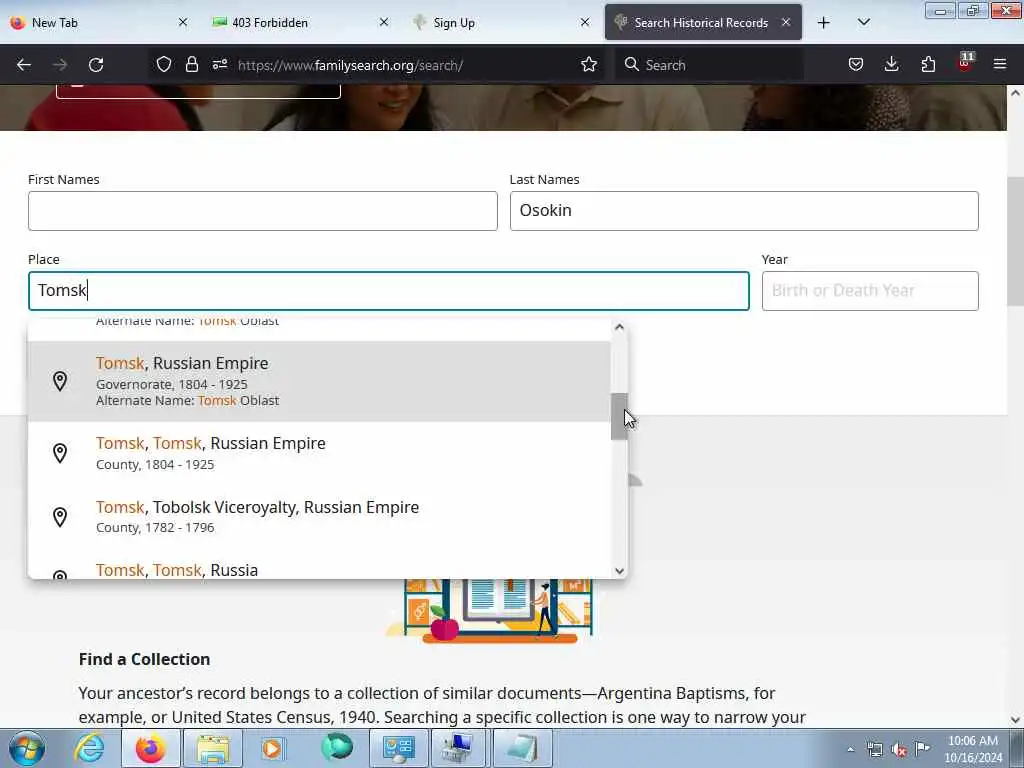Open the Extensions puzzle icon
Viewport: 1024px width, 768px height.
click(928, 65)
